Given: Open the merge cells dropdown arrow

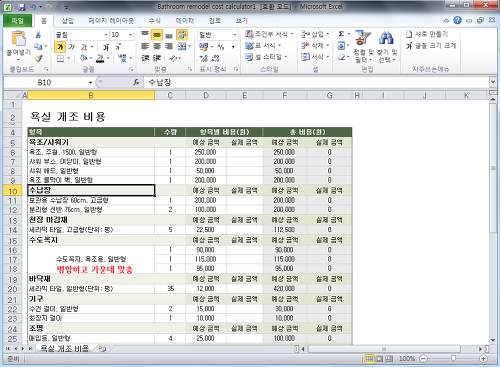Looking at the screenshot, I should coord(189,47).
